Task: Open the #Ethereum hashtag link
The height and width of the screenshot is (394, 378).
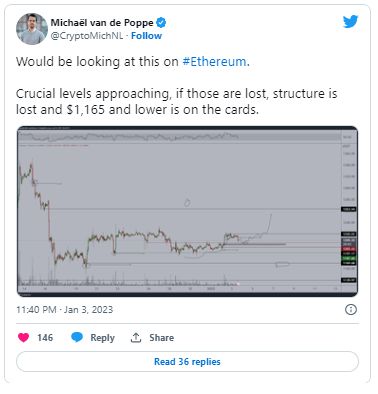Action: click(216, 62)
